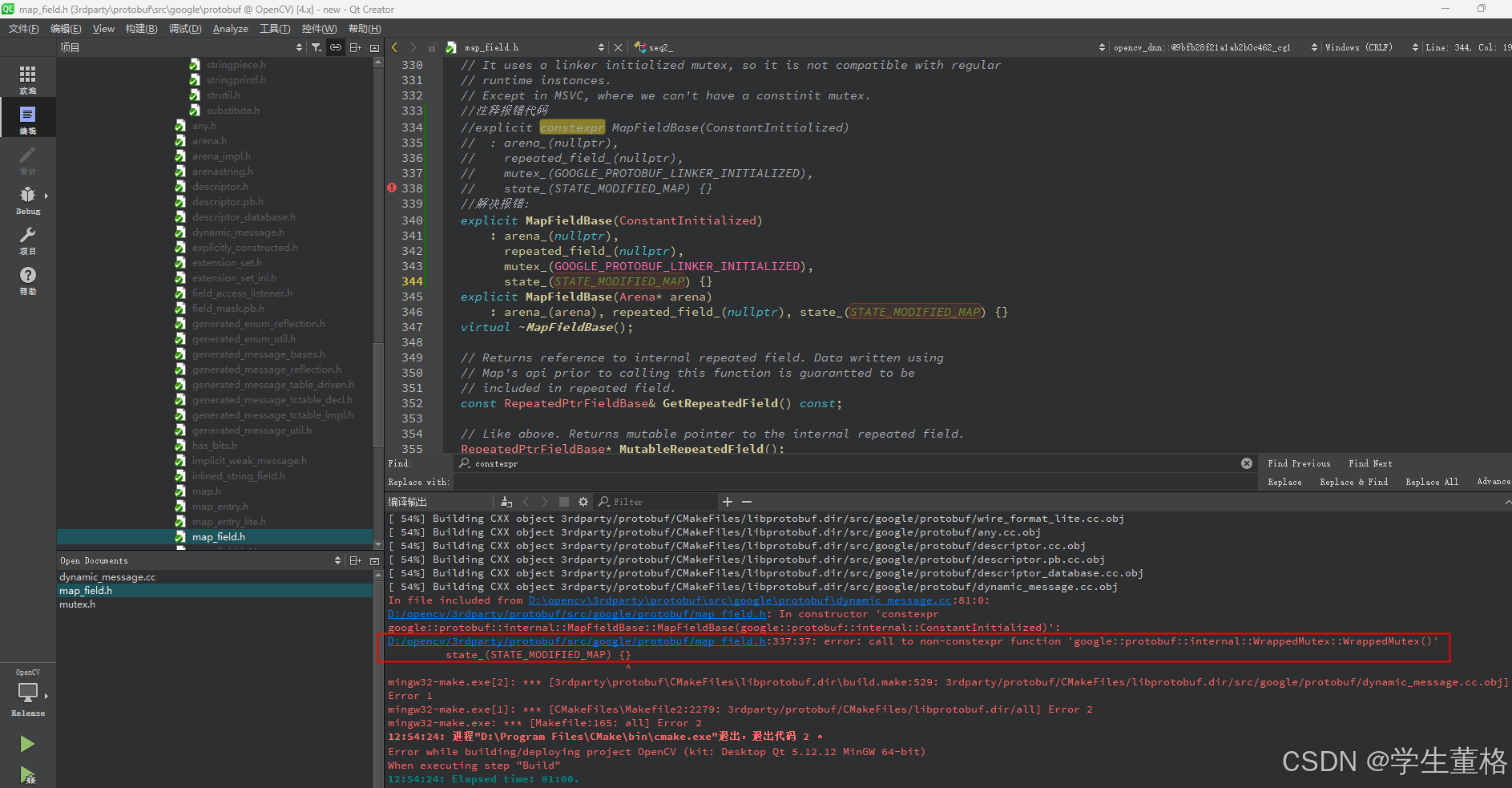Open descriptor.pb.h in project tree

(x=228, y=202)
